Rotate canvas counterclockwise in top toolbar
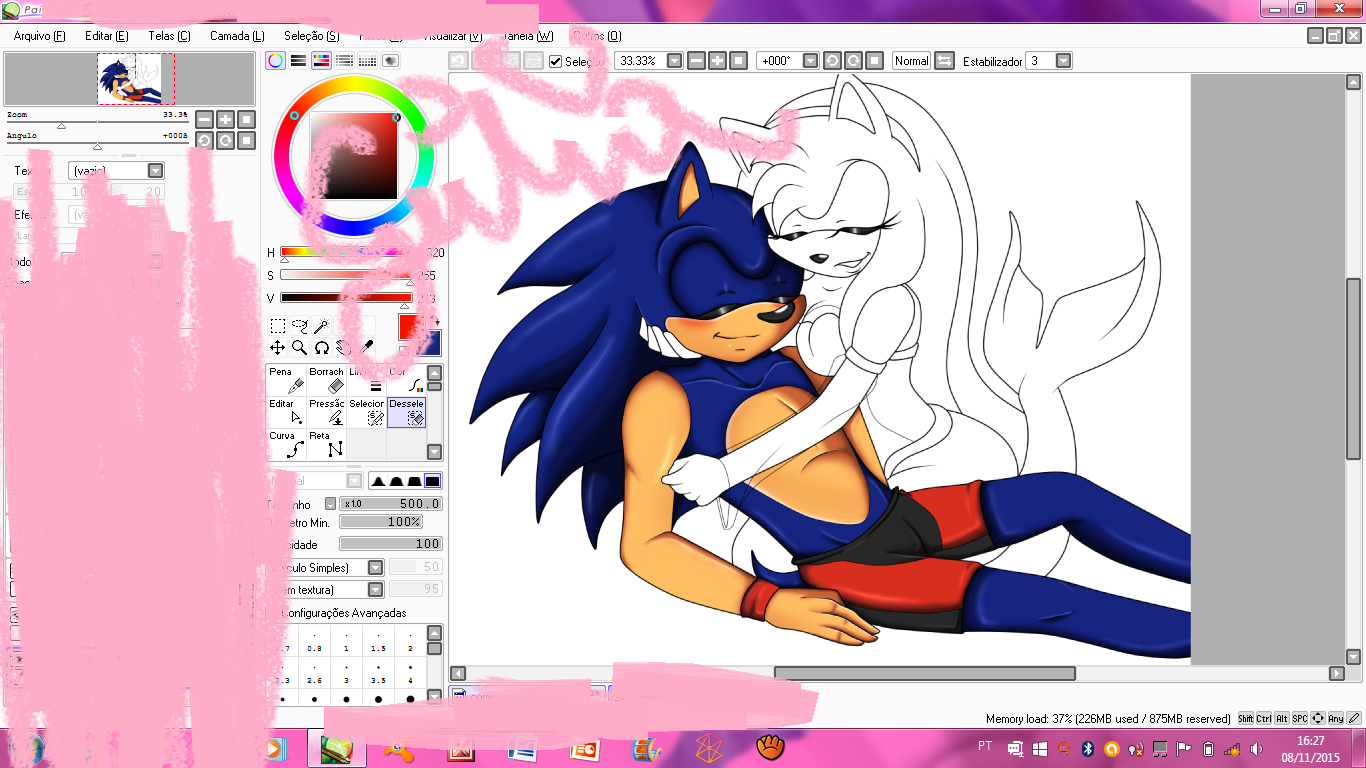This screenshot has height=768, width=1366. (832, 61)
